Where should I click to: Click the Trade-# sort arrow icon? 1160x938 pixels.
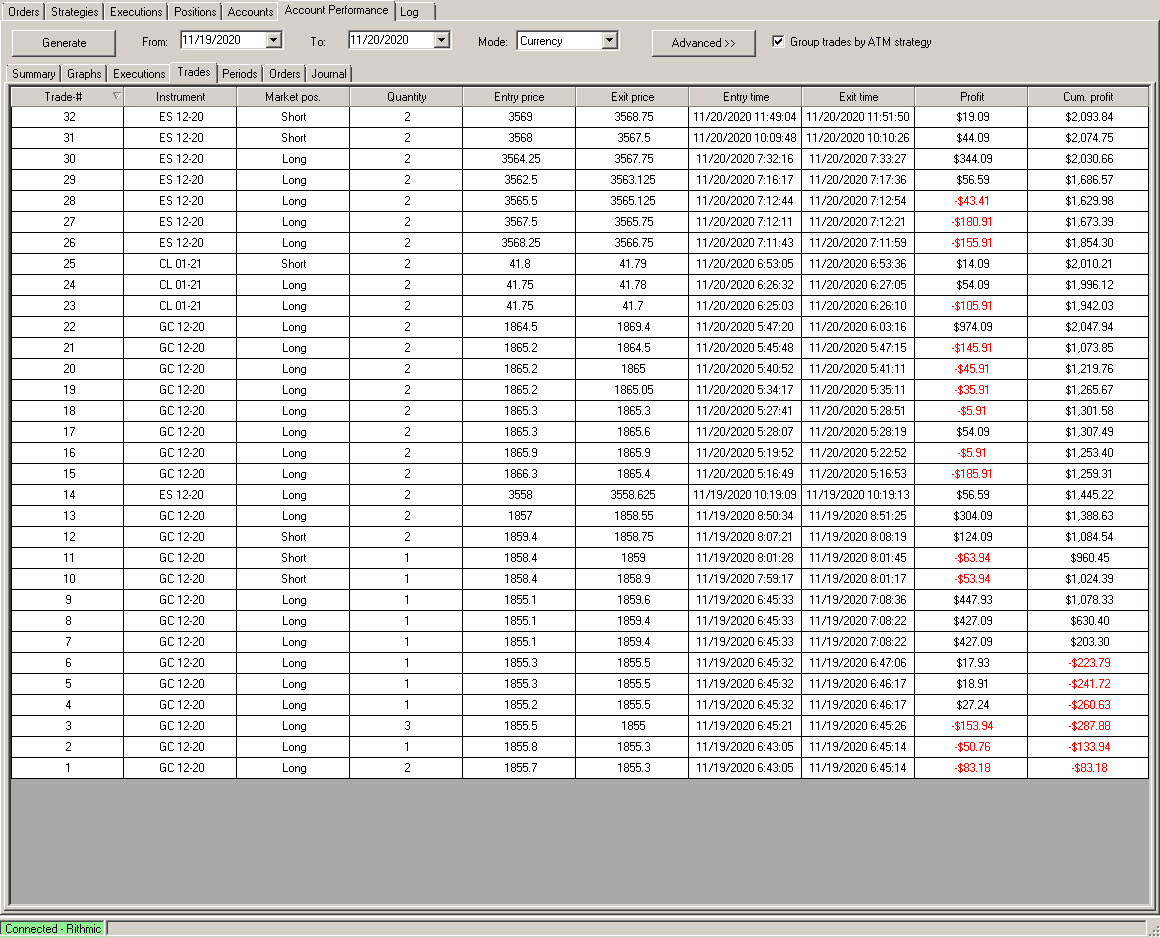pos(116,95)
